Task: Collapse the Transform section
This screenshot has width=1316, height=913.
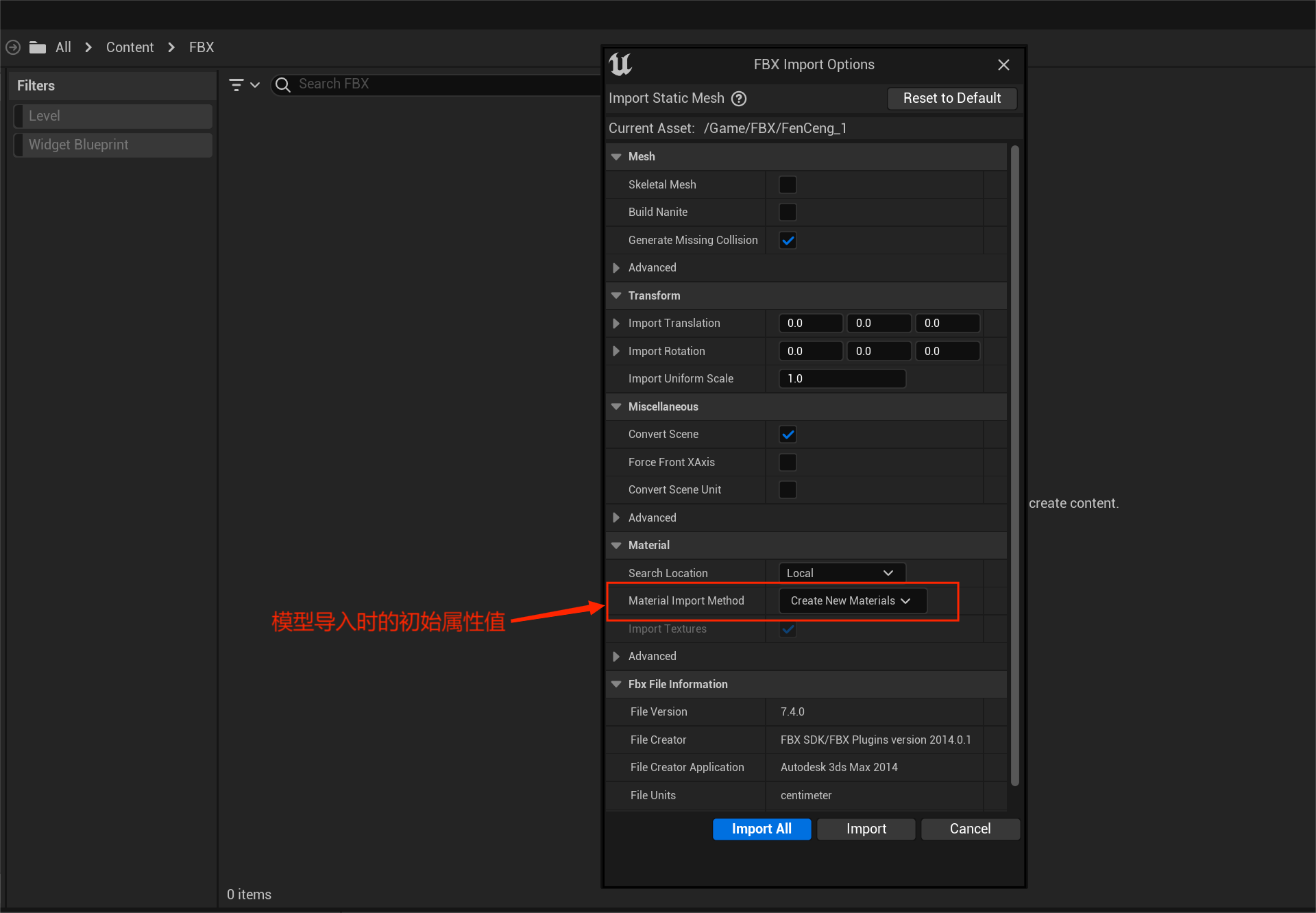Action: coord(616,296)
